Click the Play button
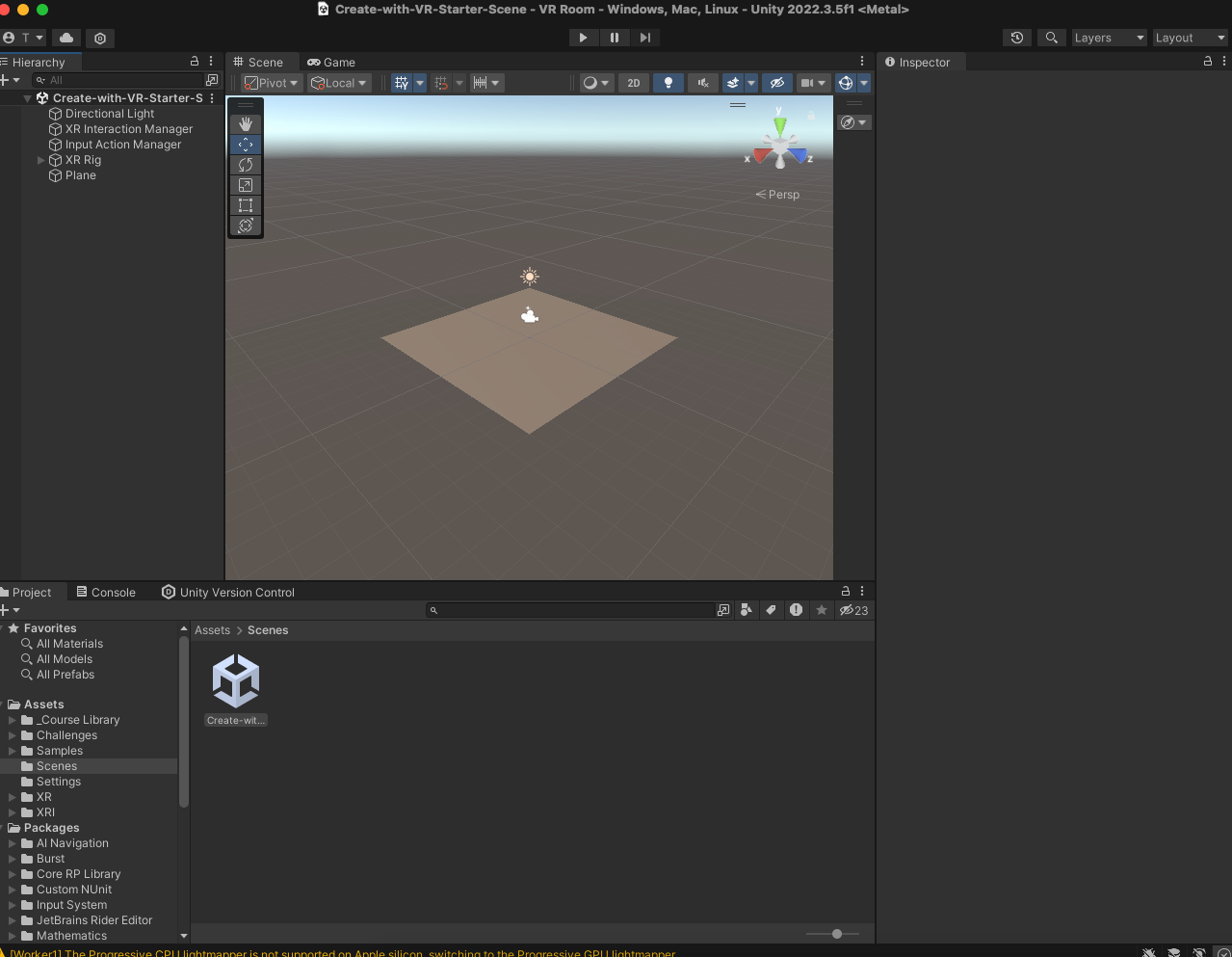 [583, 38]
